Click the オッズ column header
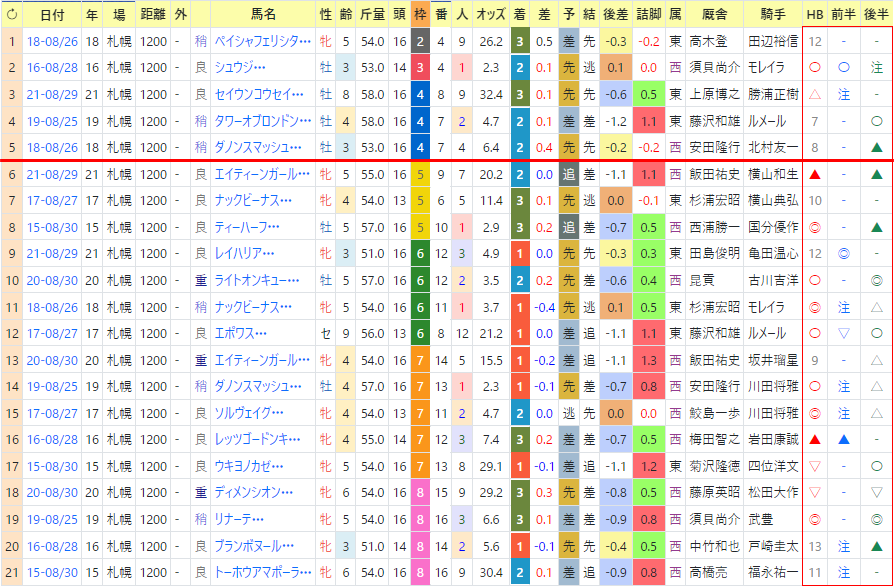 [490, 15]
